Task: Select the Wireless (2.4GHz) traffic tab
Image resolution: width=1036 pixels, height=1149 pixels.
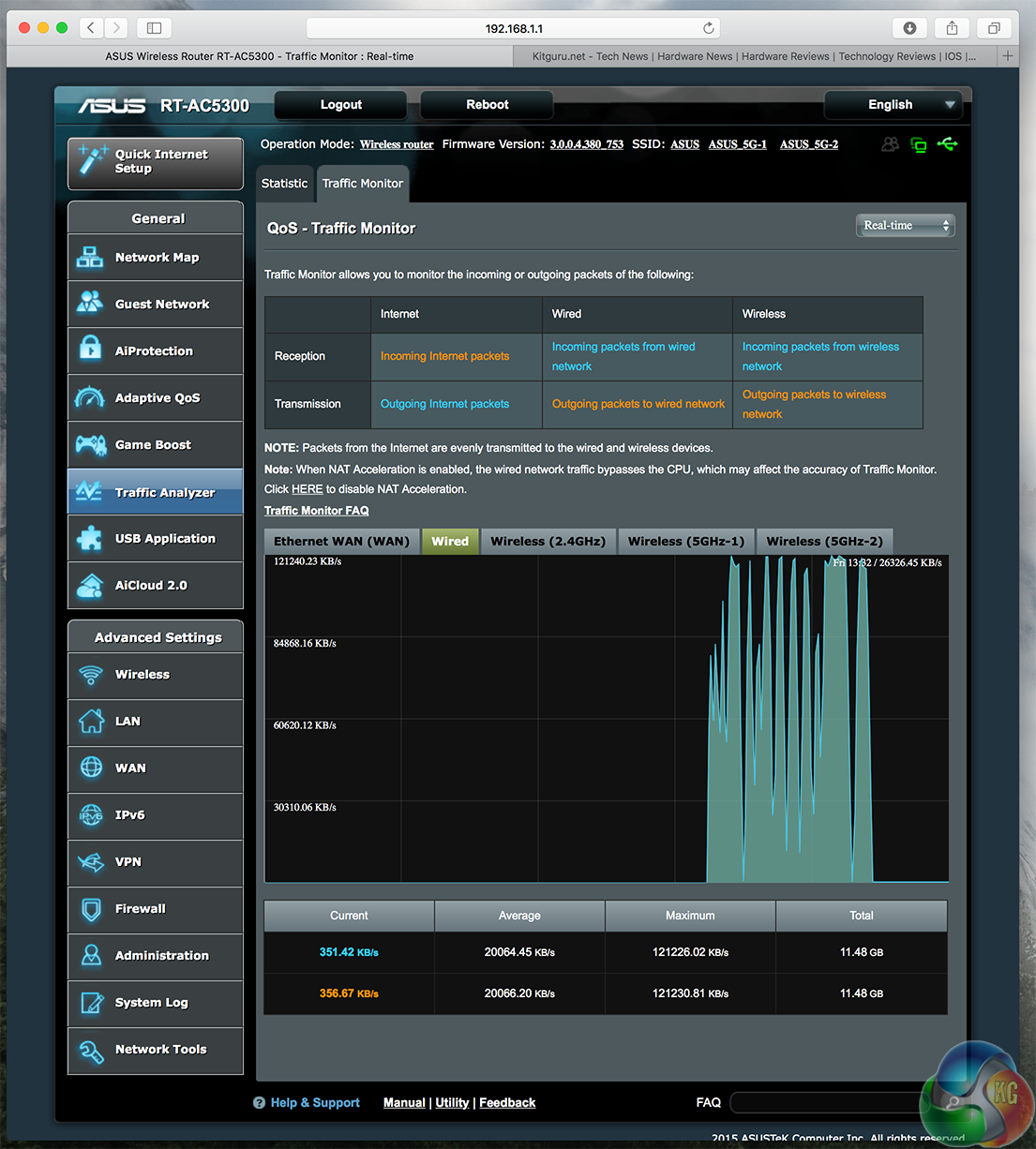Action: [548, 542]
